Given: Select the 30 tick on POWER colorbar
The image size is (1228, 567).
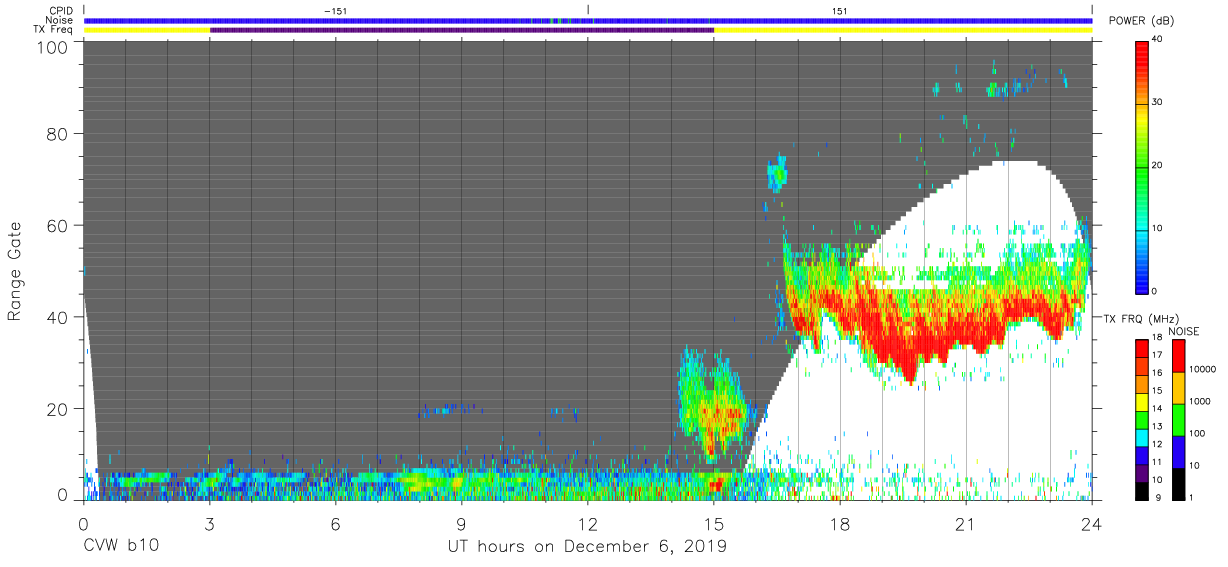Looking at the screenshot, I should click(x=1158, y=102).
